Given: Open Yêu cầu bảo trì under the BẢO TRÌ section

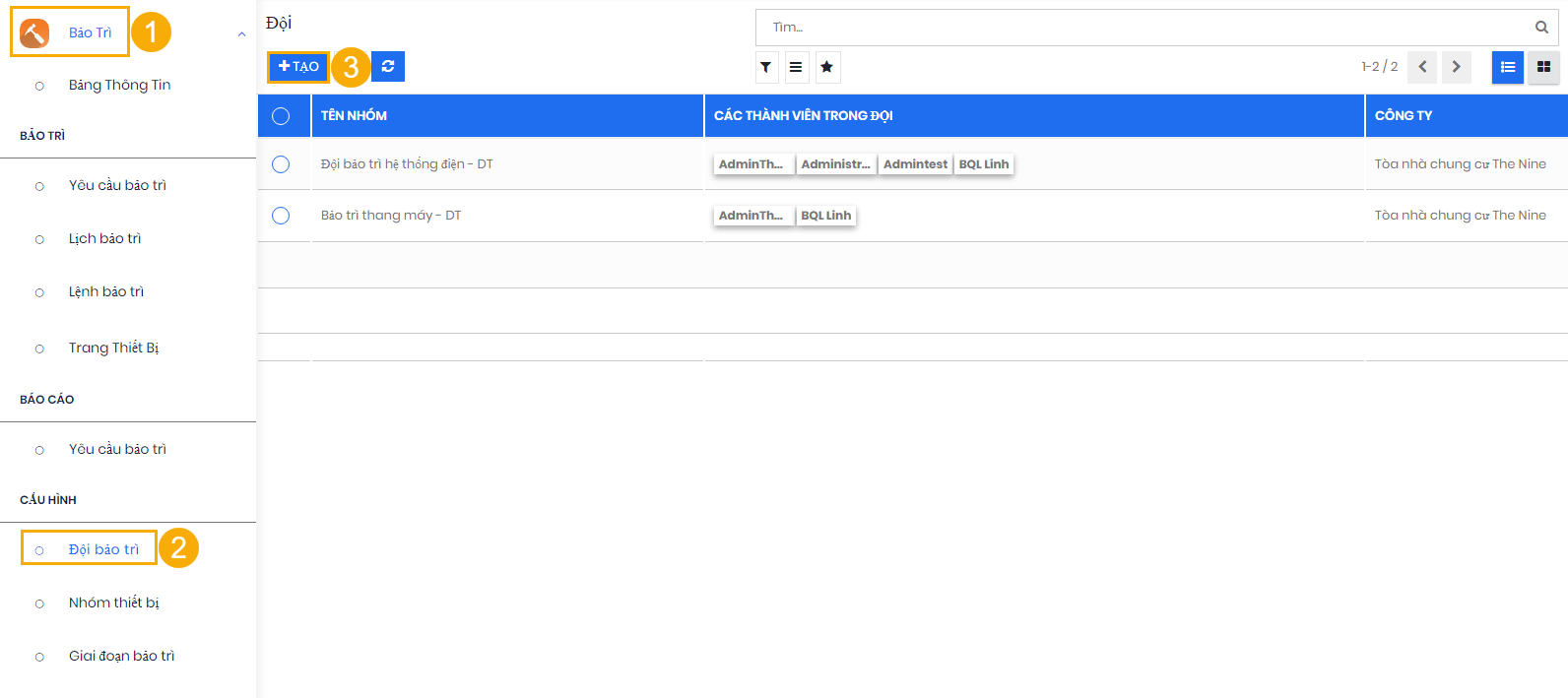Looking at the screenshot, I should [117, 185].
